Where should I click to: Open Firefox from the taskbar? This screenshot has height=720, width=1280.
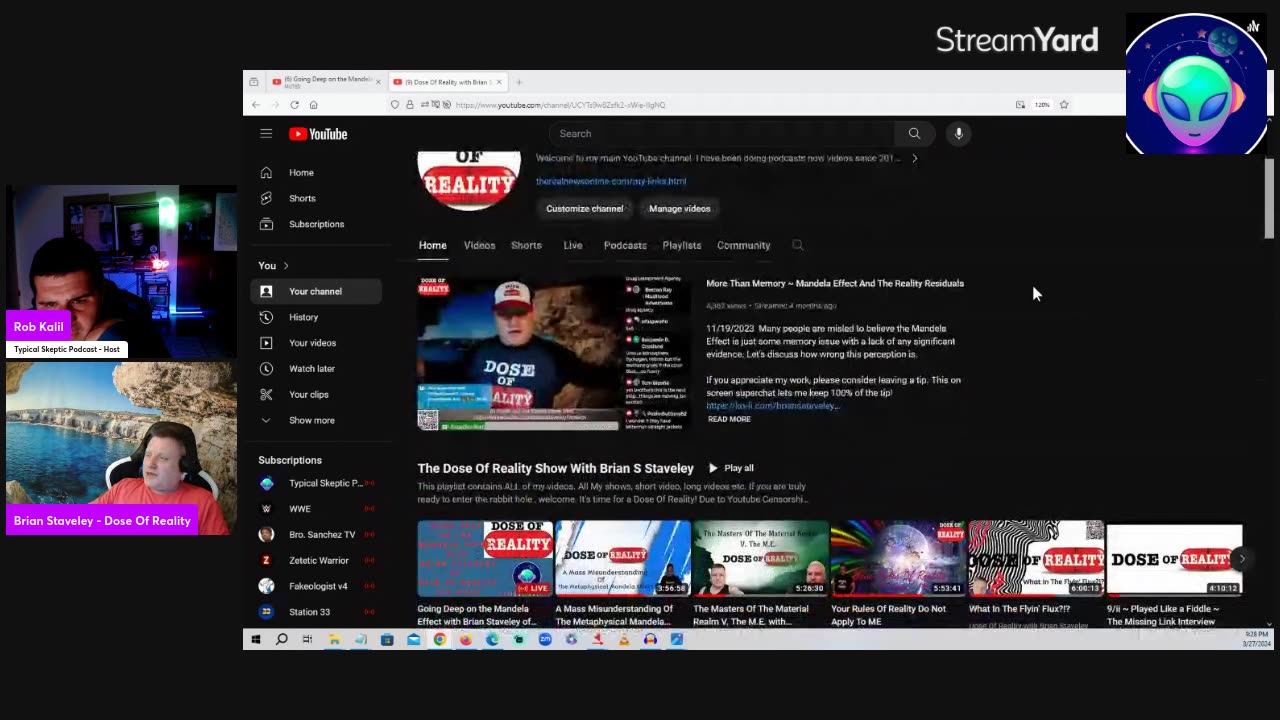pyautogui.click(x=465, y=639)
